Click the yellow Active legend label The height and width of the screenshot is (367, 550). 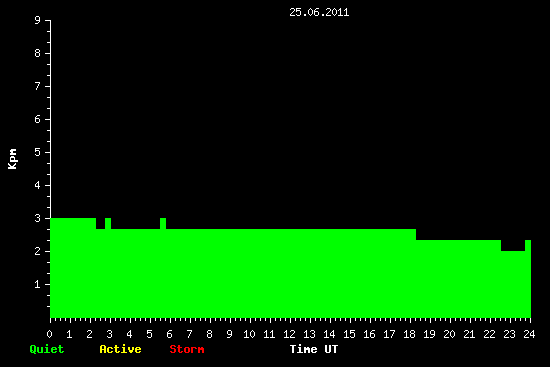point(120,349)
